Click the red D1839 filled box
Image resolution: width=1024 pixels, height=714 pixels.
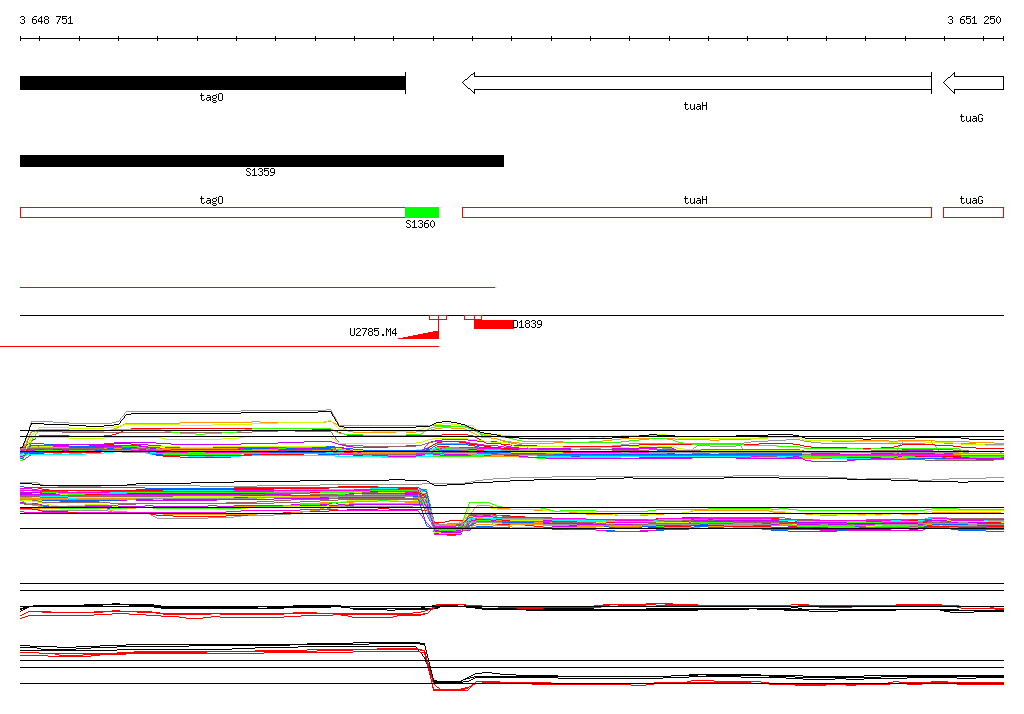click(x=494, y=324)
